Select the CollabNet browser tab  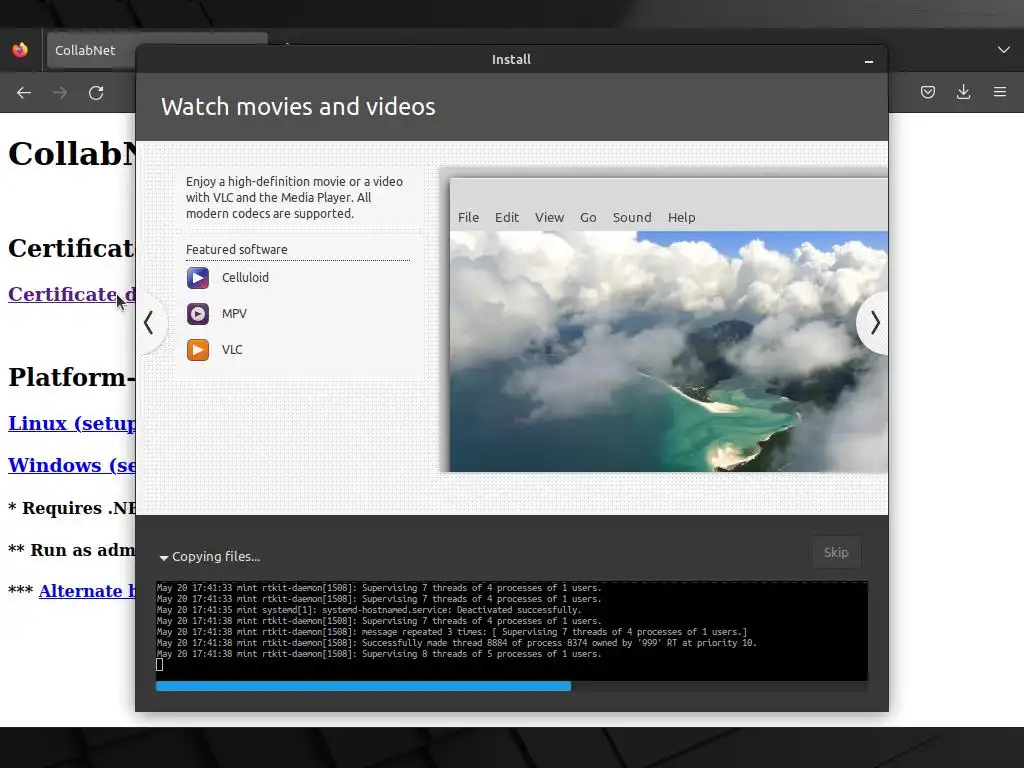91,50
